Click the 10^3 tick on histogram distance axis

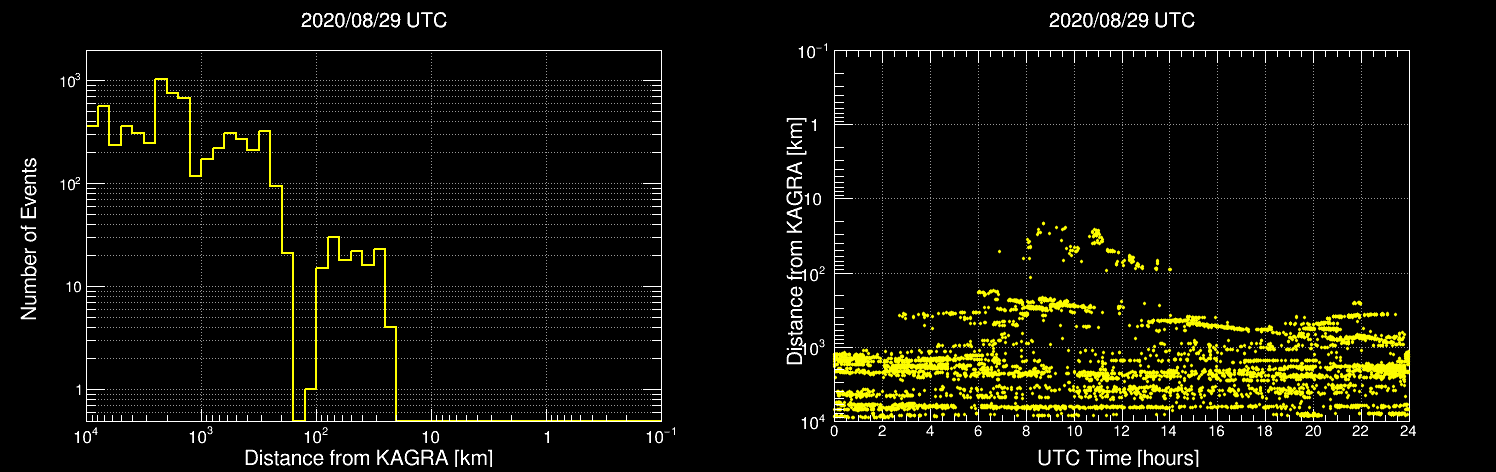[201, 435]
